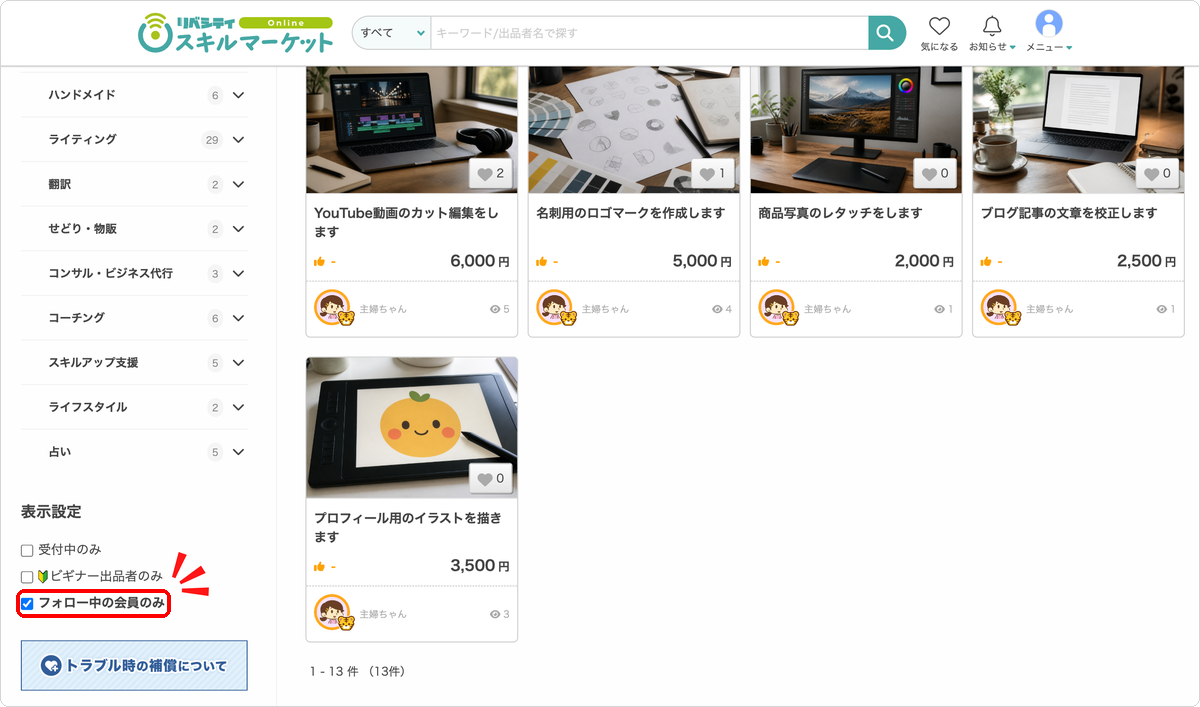
Task: Click thumbs-up rating icon on 6,000円 card
Action: [319, 262]
